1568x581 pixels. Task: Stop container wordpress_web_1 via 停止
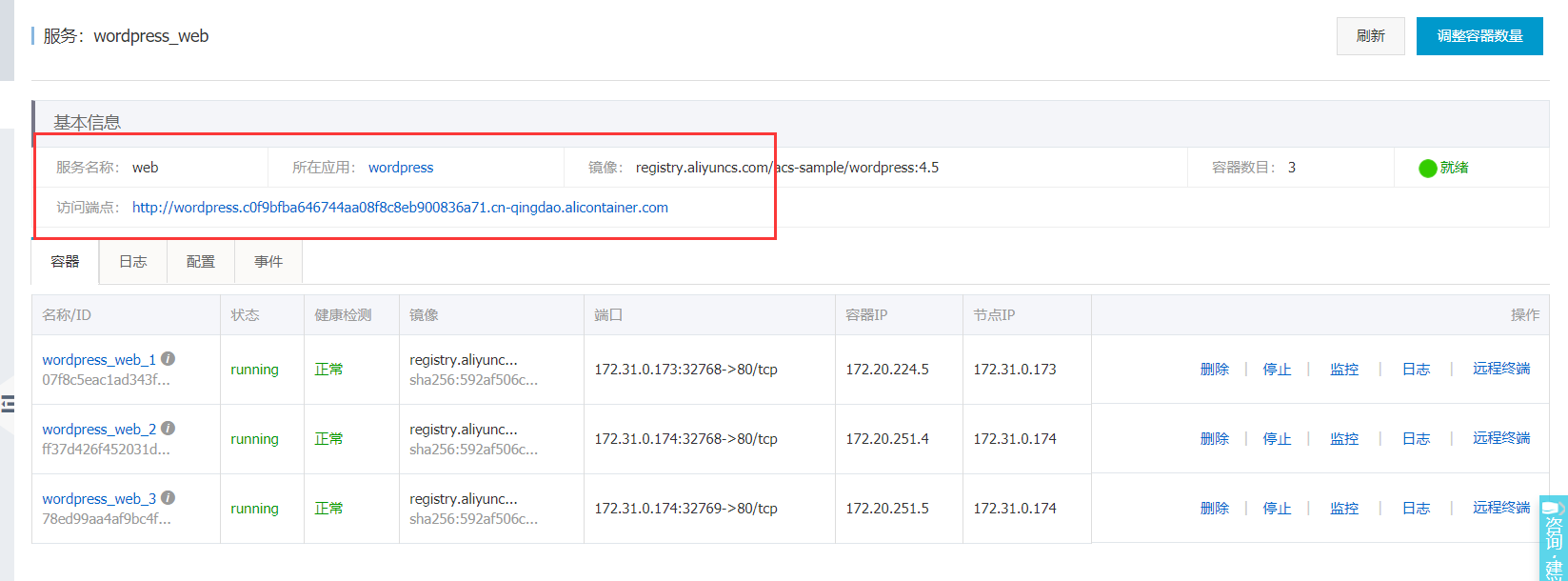coord(1277,370)
